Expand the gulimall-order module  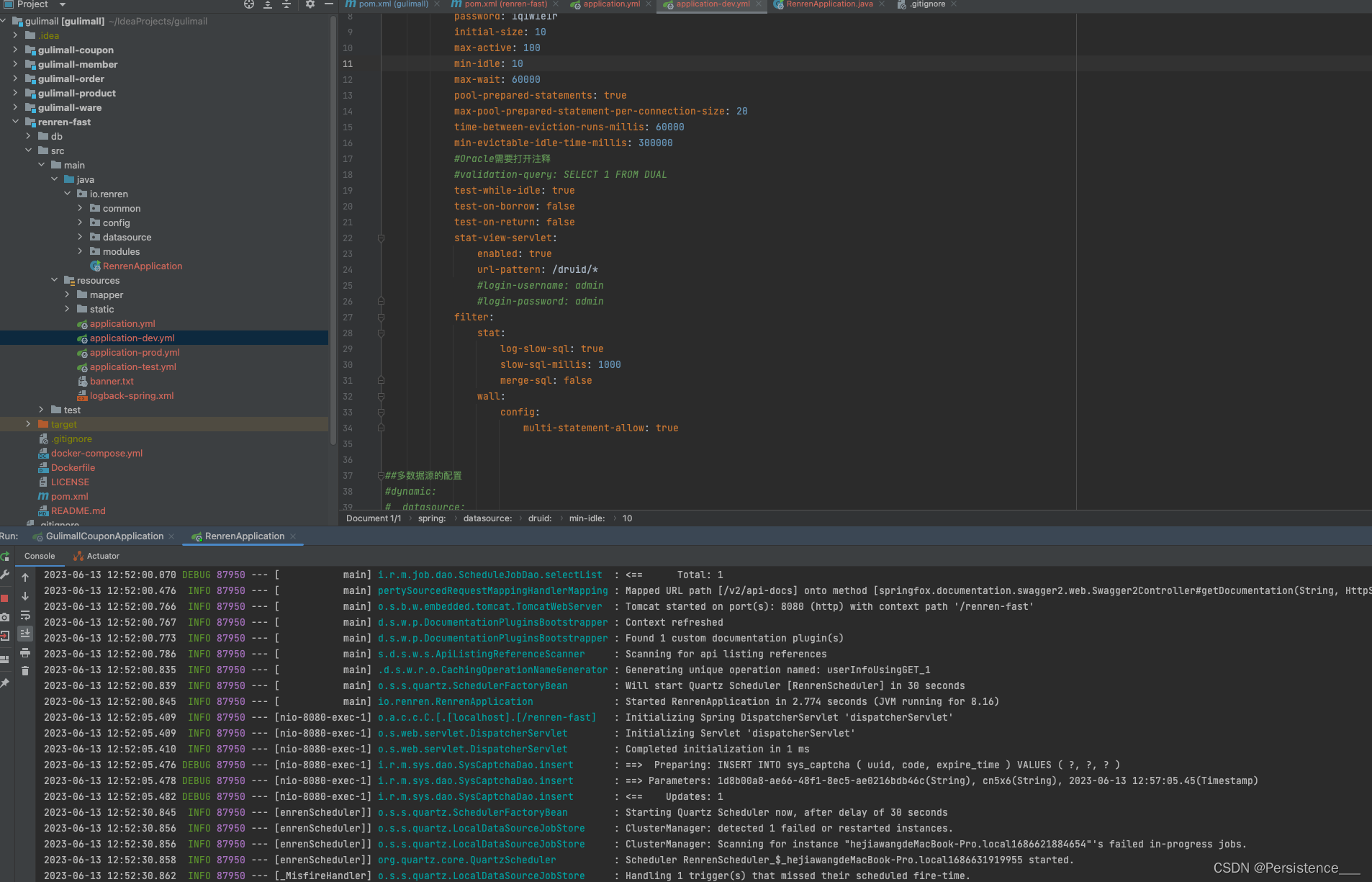[15, 78]
